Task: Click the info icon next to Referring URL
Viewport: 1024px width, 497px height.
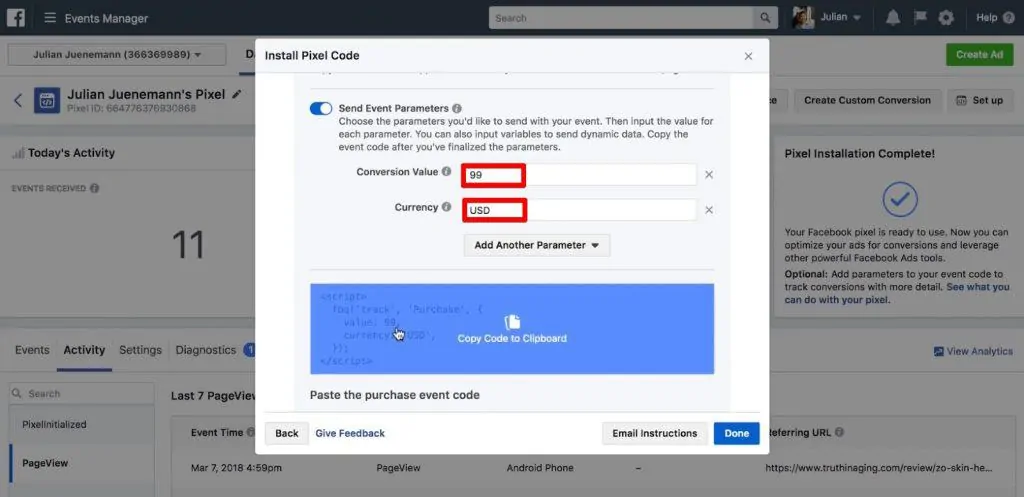Action: tap(839, 432)
